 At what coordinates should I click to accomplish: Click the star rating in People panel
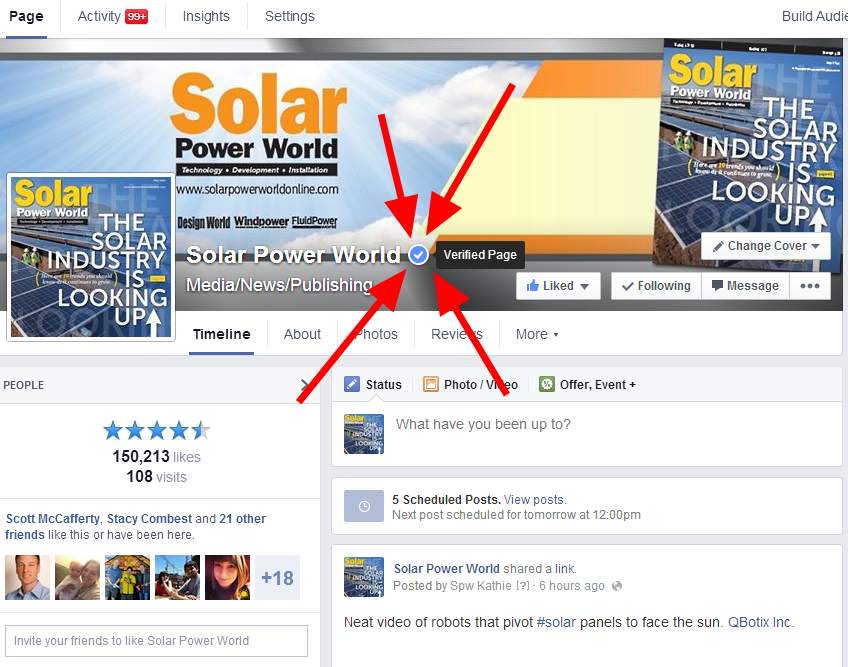click(x=156, y=431)
